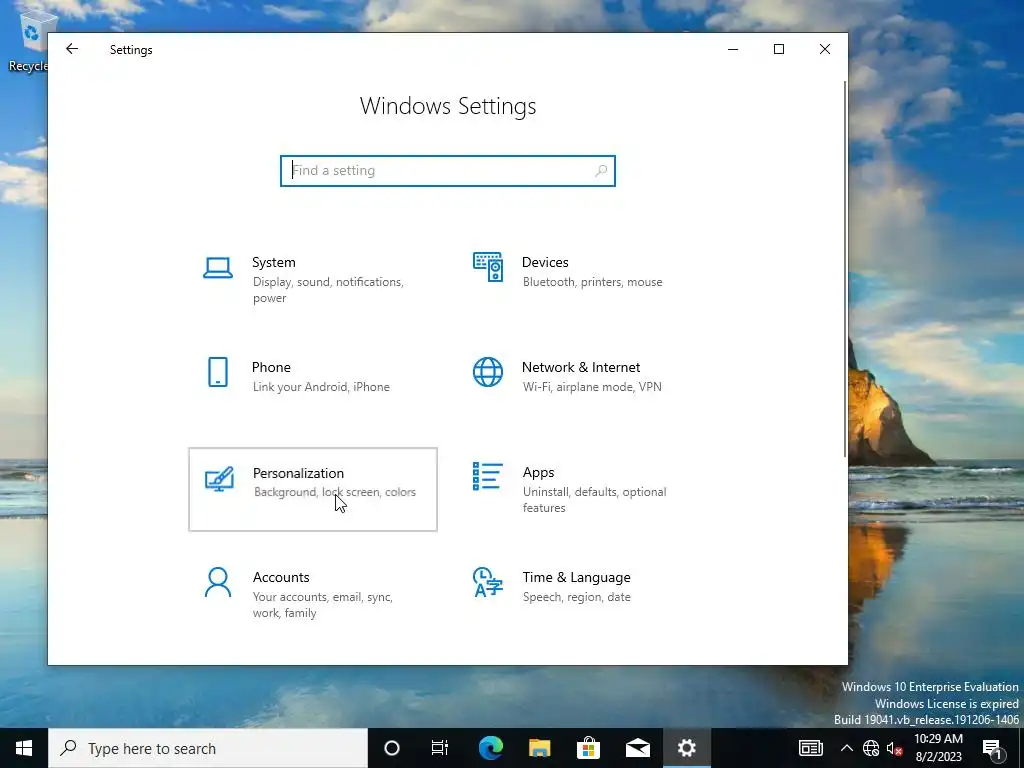This screenshot has width=1024, height=768.
Task: Click the taskbar Type here to search box
Action: click(208, 748)
